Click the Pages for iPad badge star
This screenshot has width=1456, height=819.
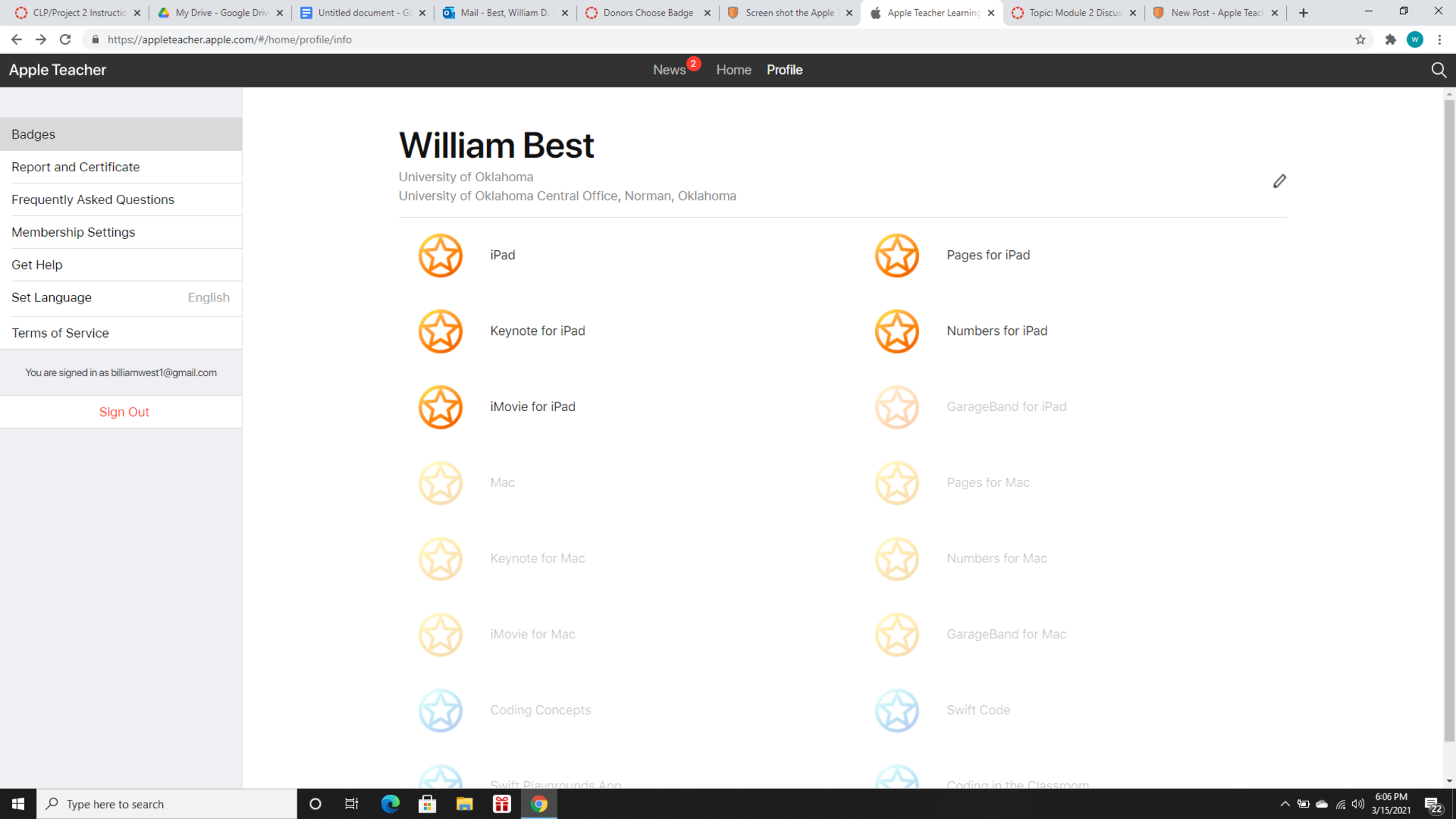[x=896, y=255]
